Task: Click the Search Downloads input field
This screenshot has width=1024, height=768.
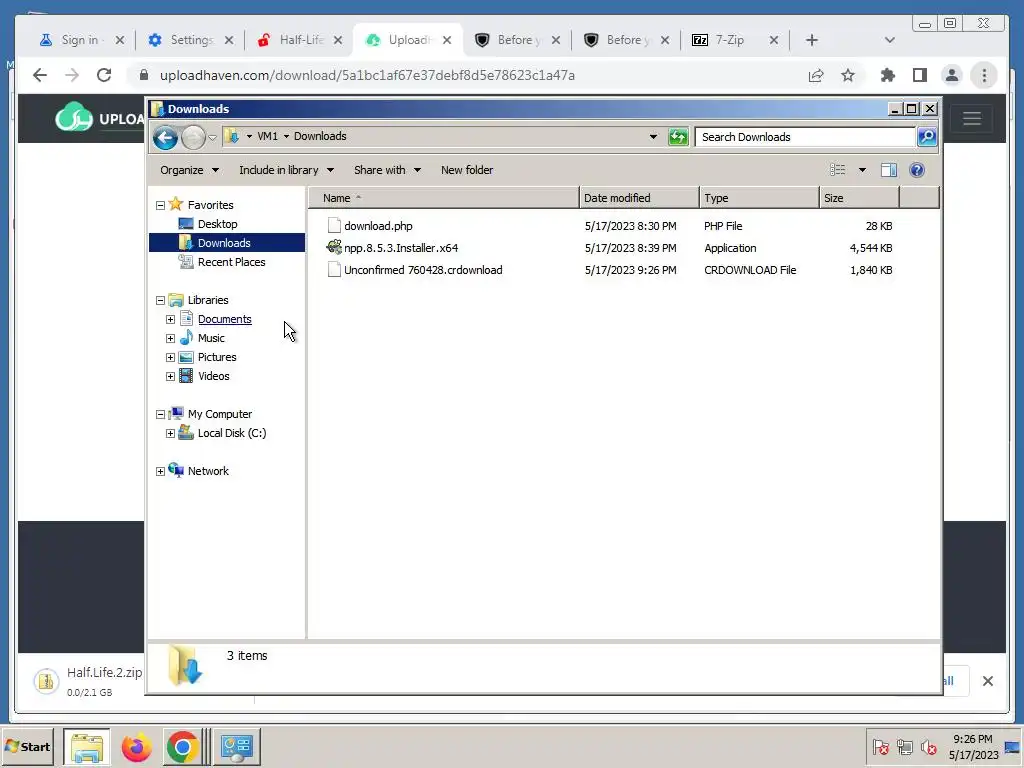Action: (x=805, y=136)
